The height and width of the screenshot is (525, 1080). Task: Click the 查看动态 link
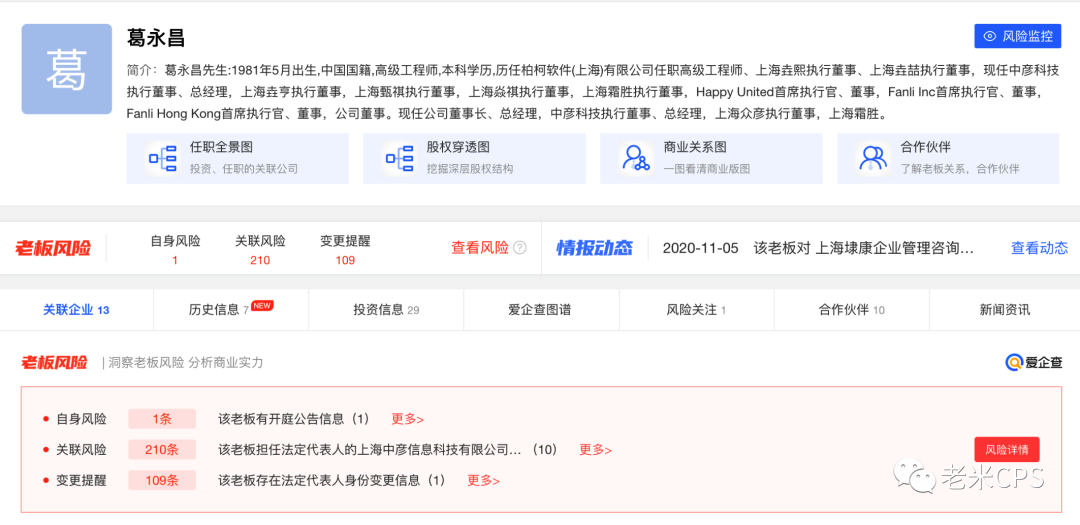click(1039, 248)
